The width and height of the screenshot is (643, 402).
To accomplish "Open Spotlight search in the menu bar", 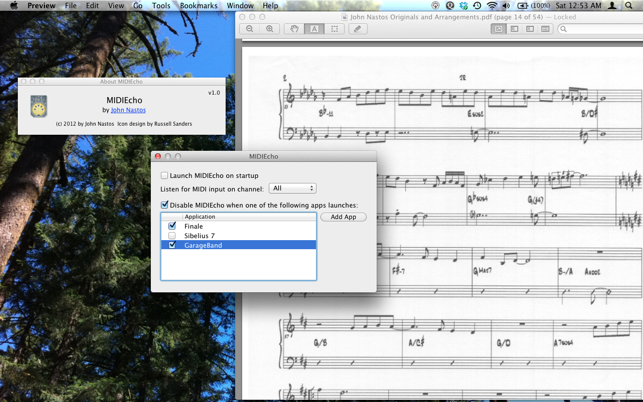I will tap(629, 5).
